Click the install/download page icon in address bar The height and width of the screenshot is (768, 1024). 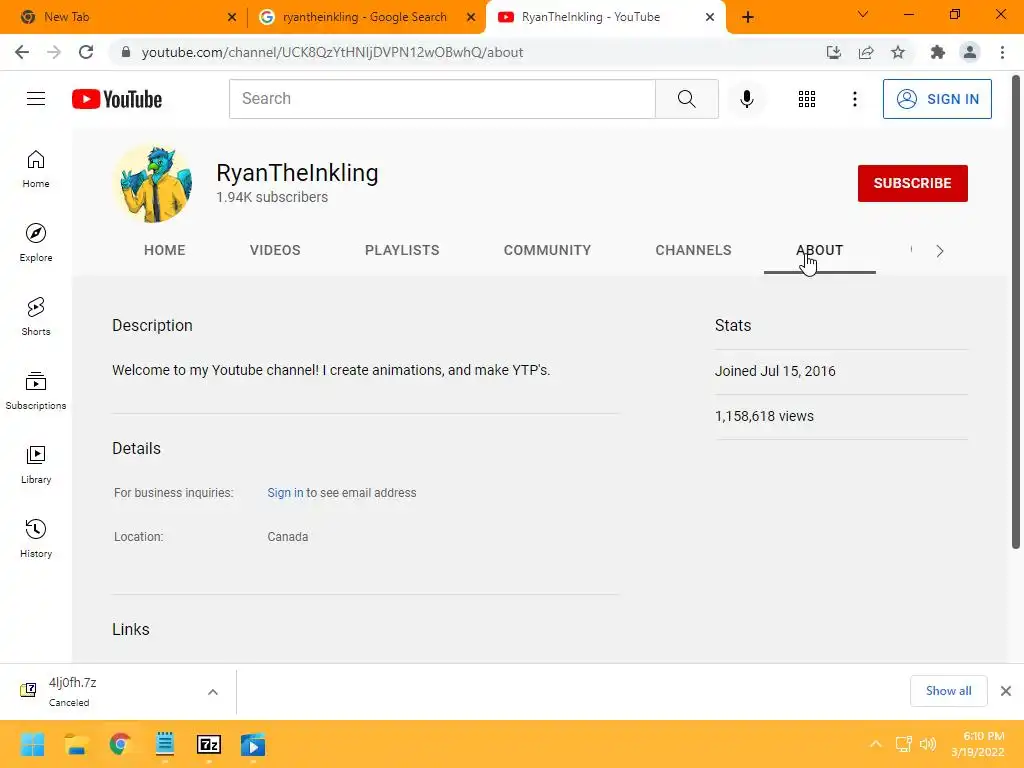tap(833, 52)
